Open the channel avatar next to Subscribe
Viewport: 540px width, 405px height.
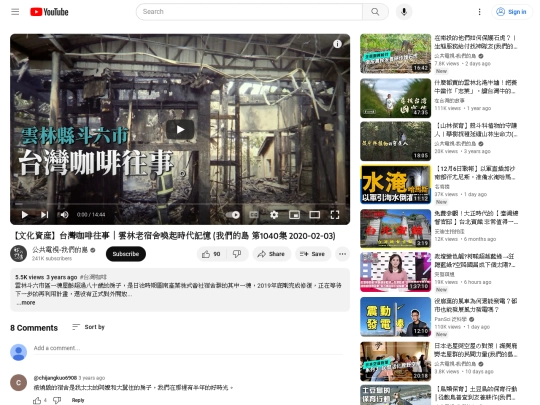19,254
